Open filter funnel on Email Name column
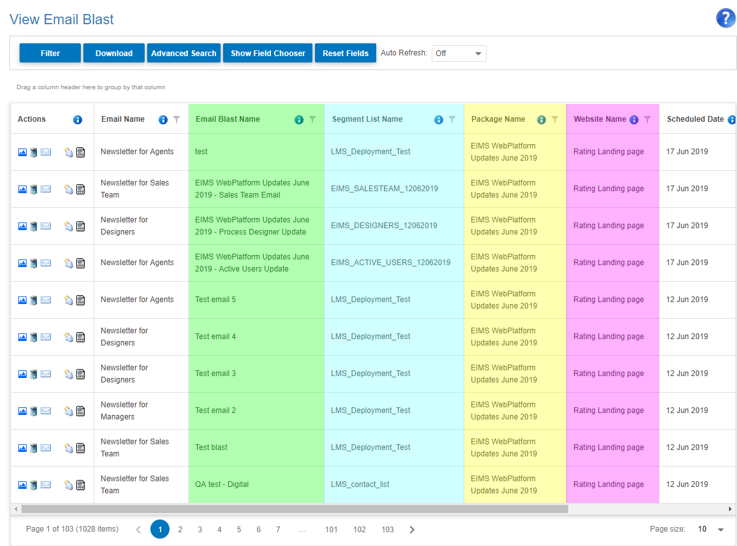The image size is (737, 546). [x=176, y=120]
